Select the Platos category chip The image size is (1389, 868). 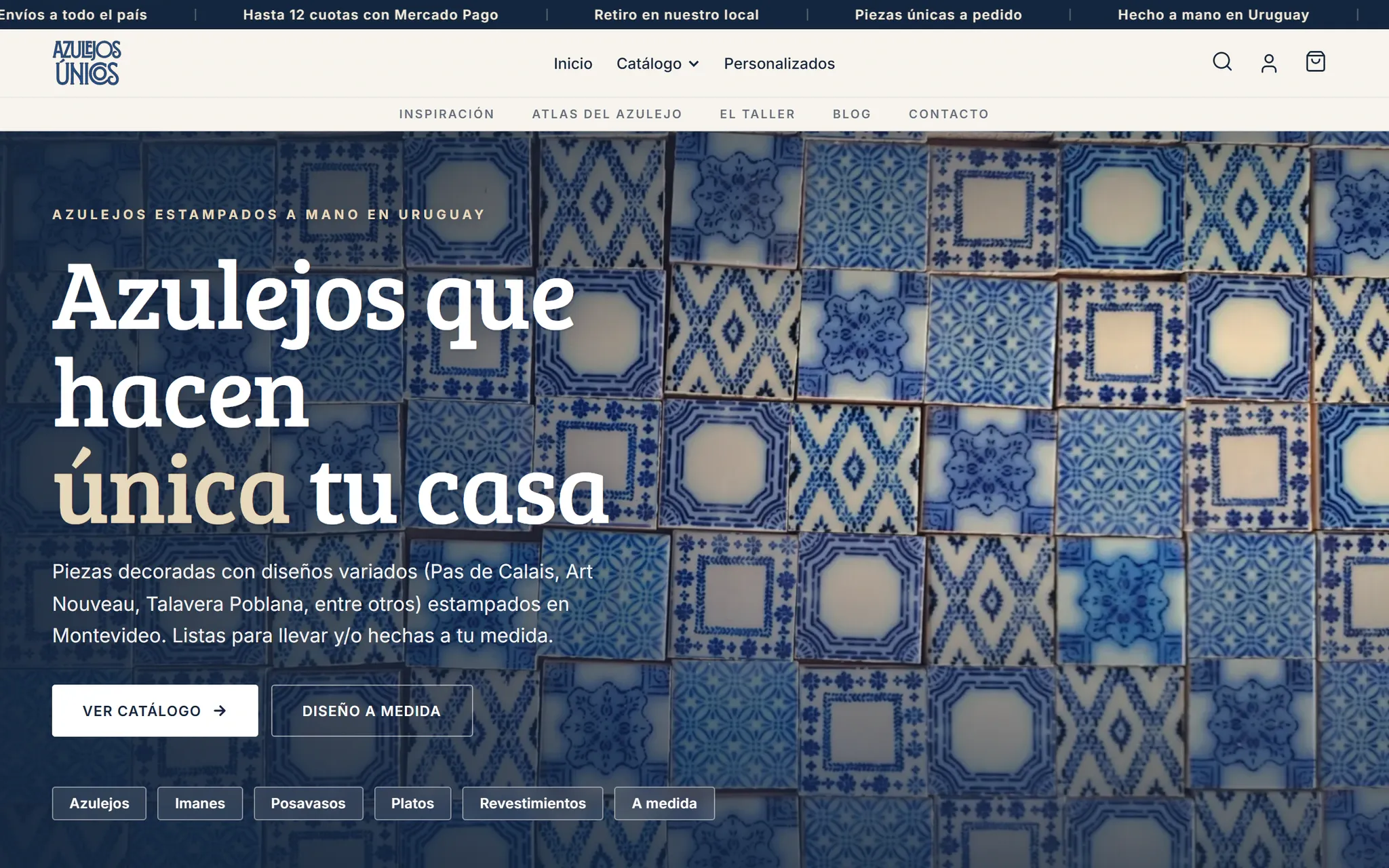(412, 804)
